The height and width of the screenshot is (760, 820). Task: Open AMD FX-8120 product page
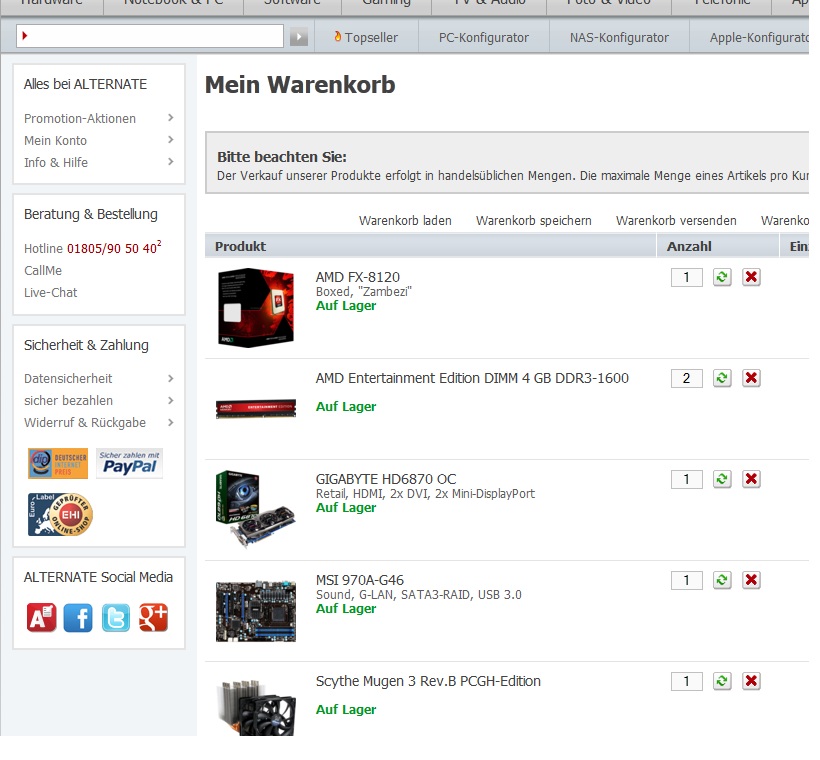(x=358, y=277)
